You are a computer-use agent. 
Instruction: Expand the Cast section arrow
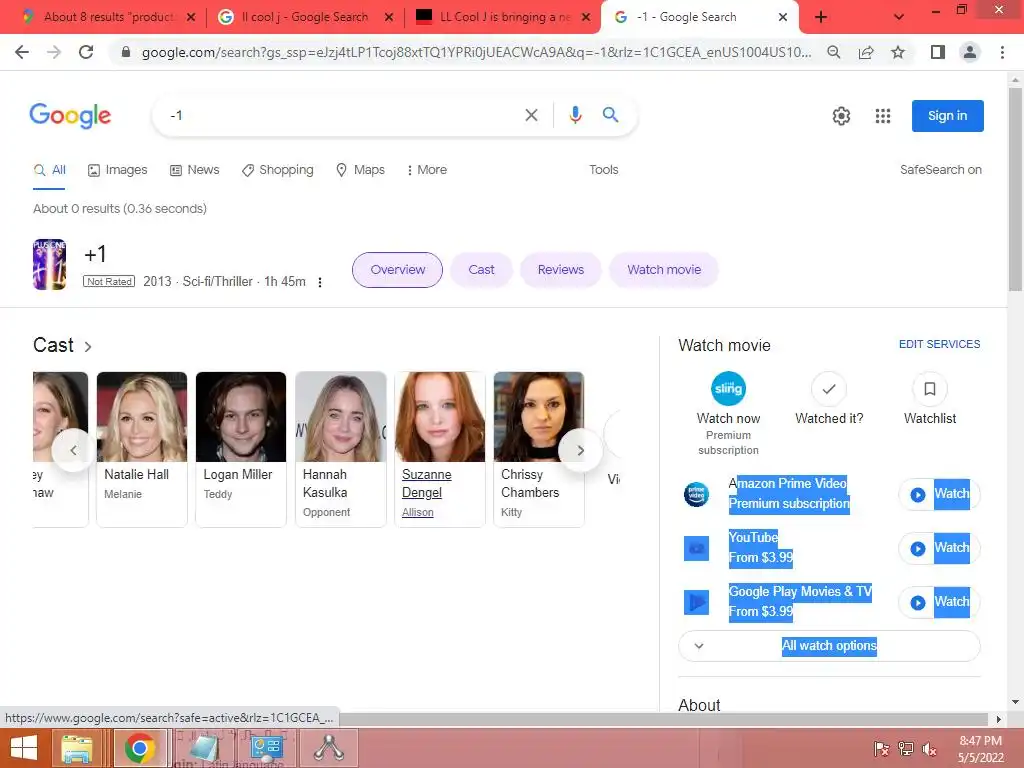point(88,346)
